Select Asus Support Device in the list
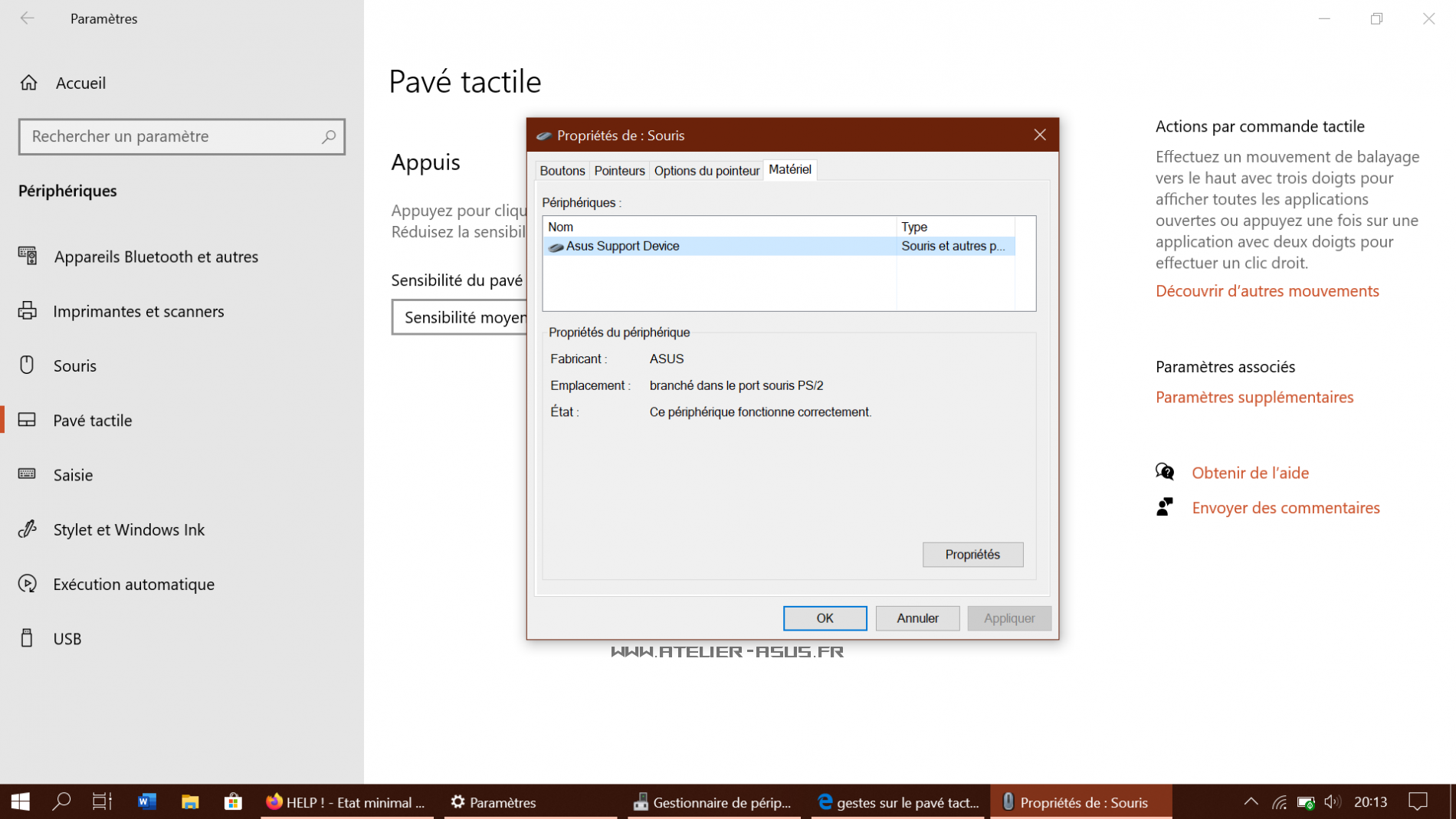The height and width of the screenshot is (819, 1456). (622, 246)
